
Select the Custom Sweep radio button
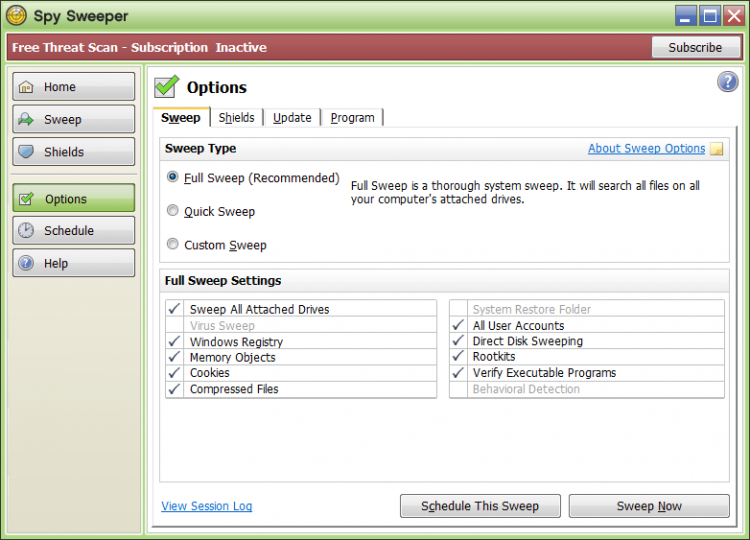pyautogui.click(x=173, y=244)
